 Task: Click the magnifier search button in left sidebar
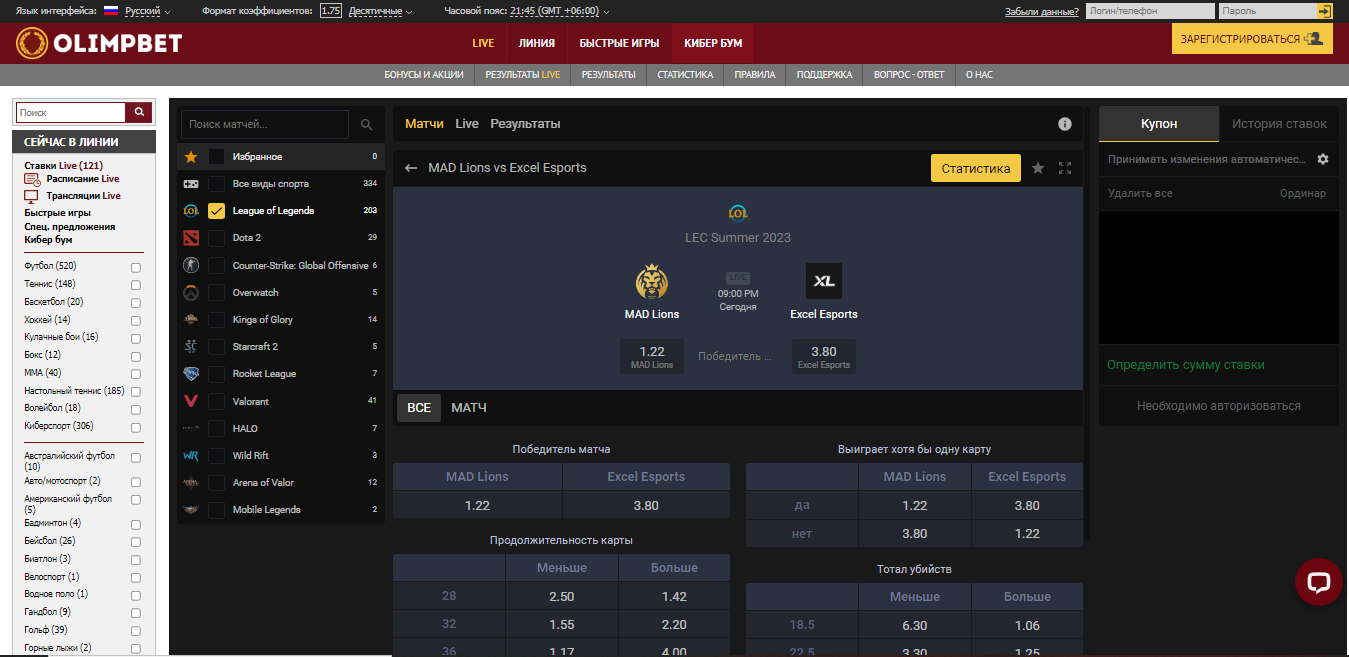pos(140,112)
